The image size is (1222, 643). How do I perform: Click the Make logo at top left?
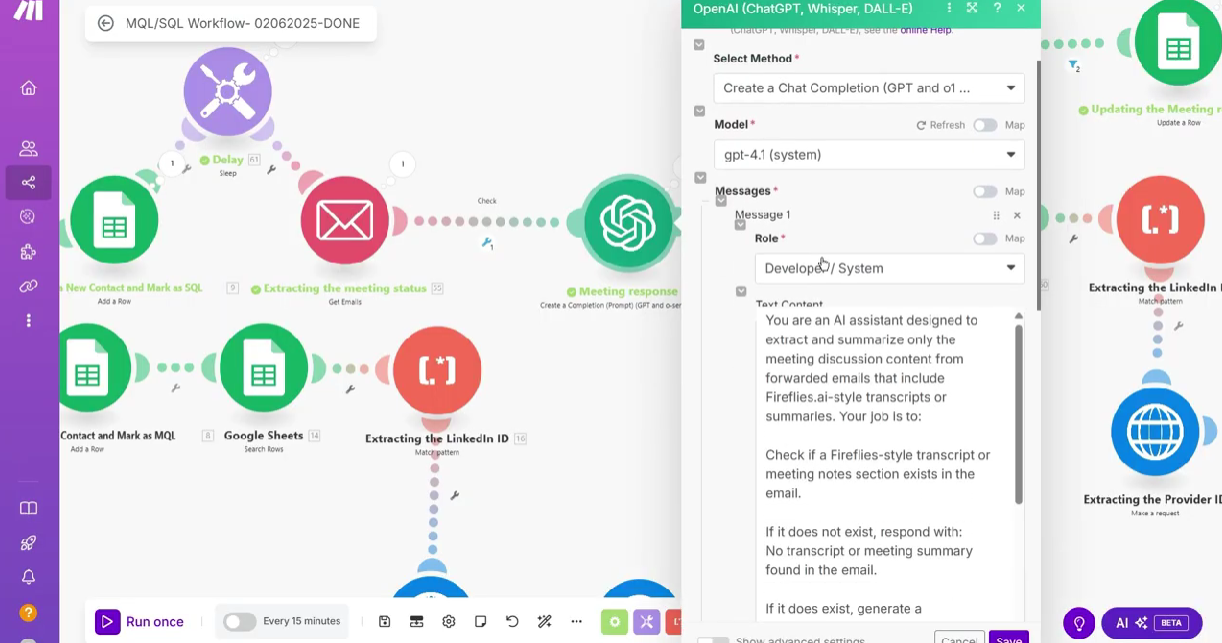click(x=28, y=10)
